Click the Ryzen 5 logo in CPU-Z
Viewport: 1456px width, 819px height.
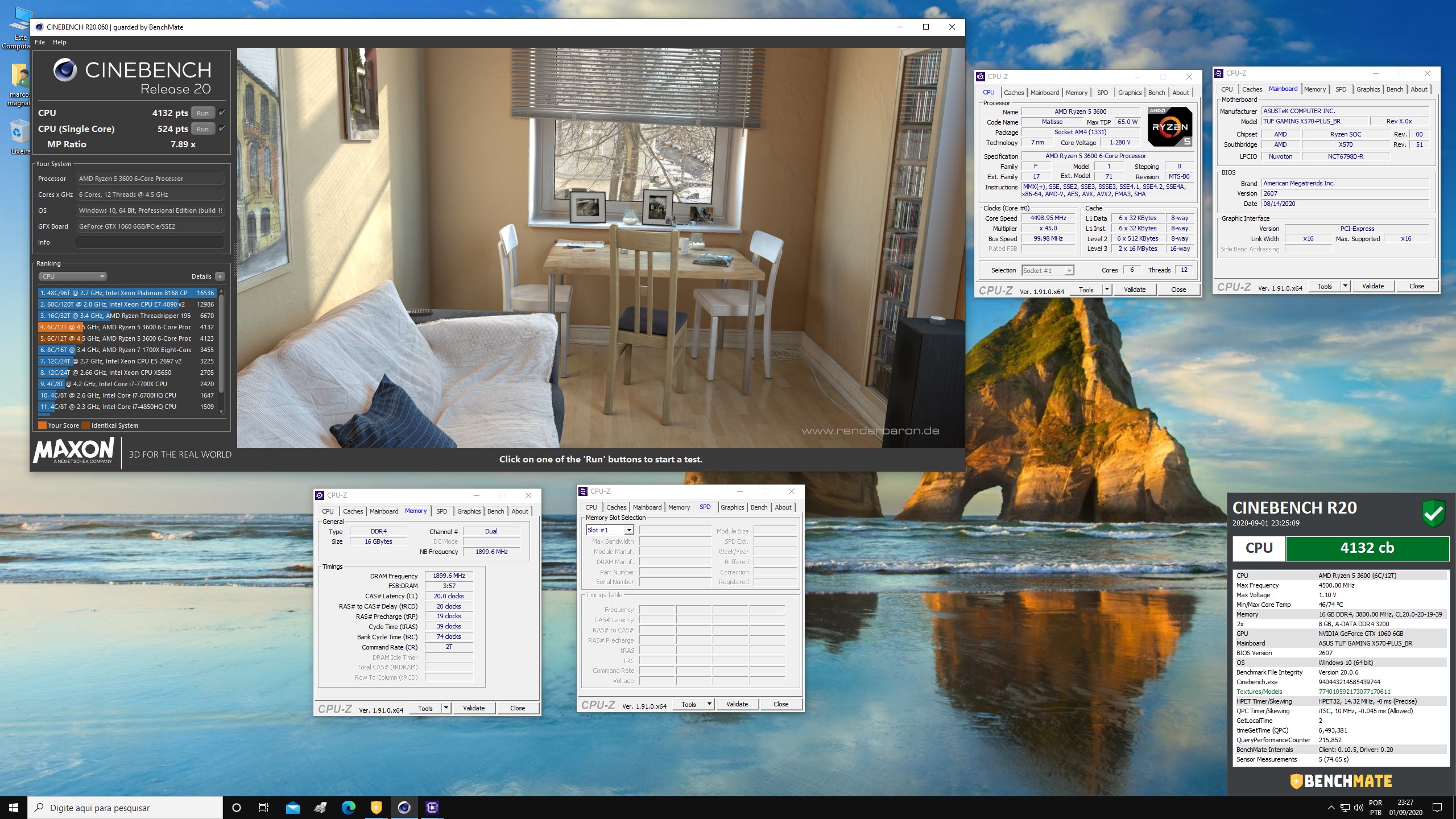click(x=1169, y=126)
